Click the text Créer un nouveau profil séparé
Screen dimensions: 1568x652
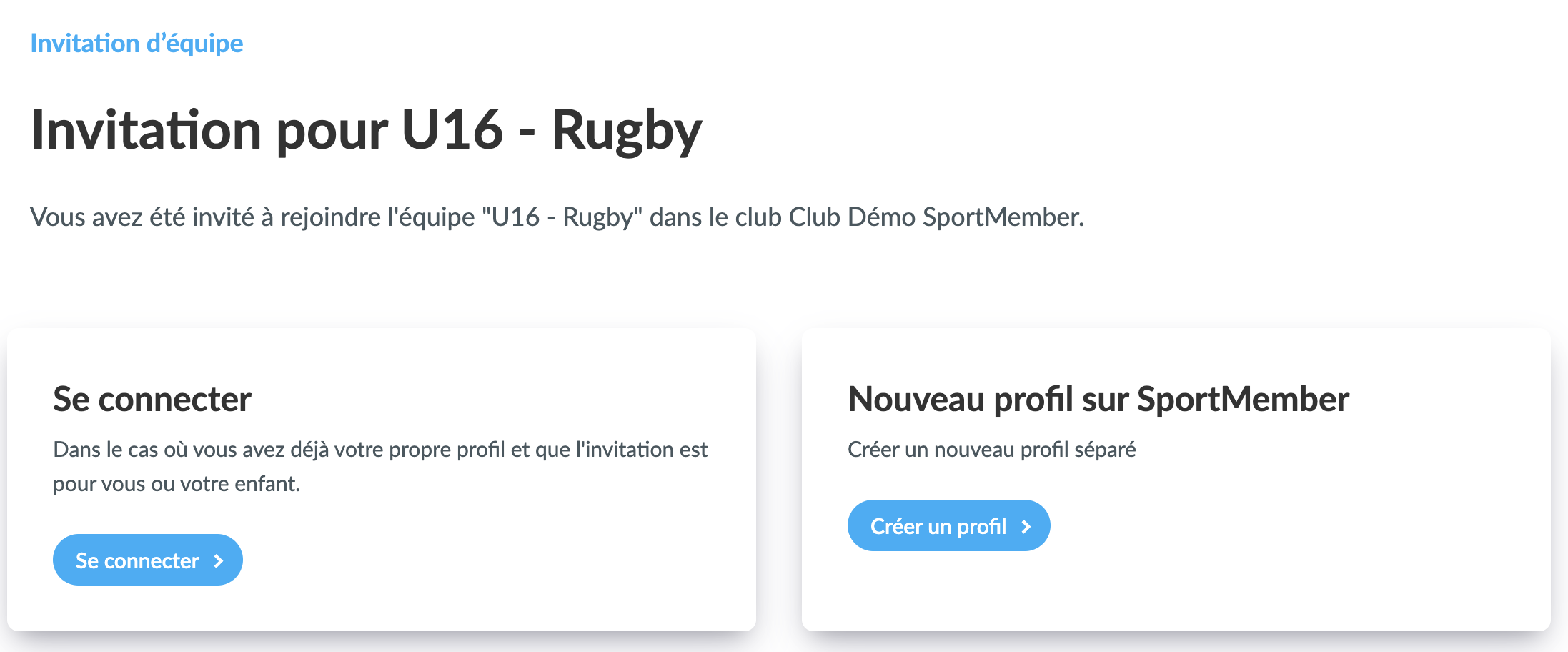tap(991, 450)
